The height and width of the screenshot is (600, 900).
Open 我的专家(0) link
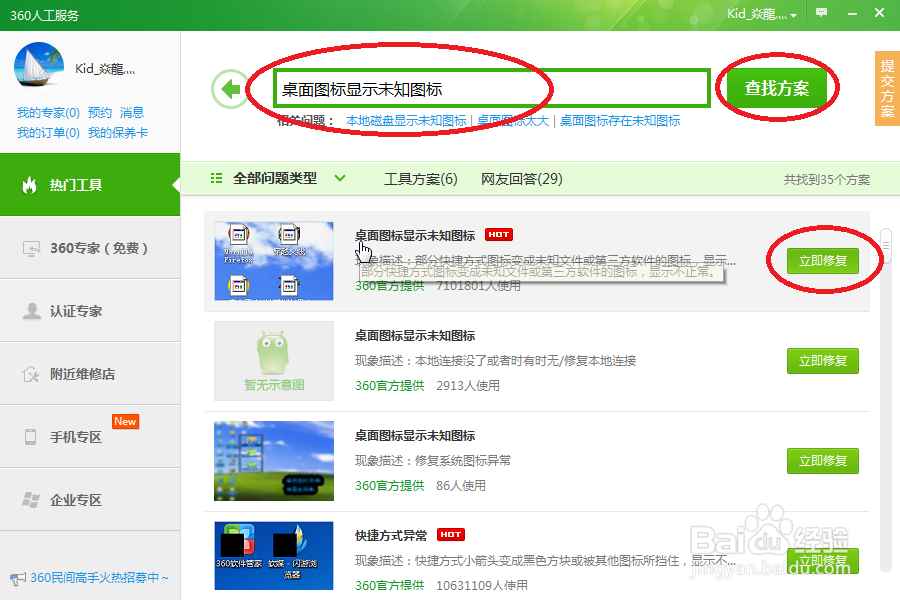click(x=48, y=113)
